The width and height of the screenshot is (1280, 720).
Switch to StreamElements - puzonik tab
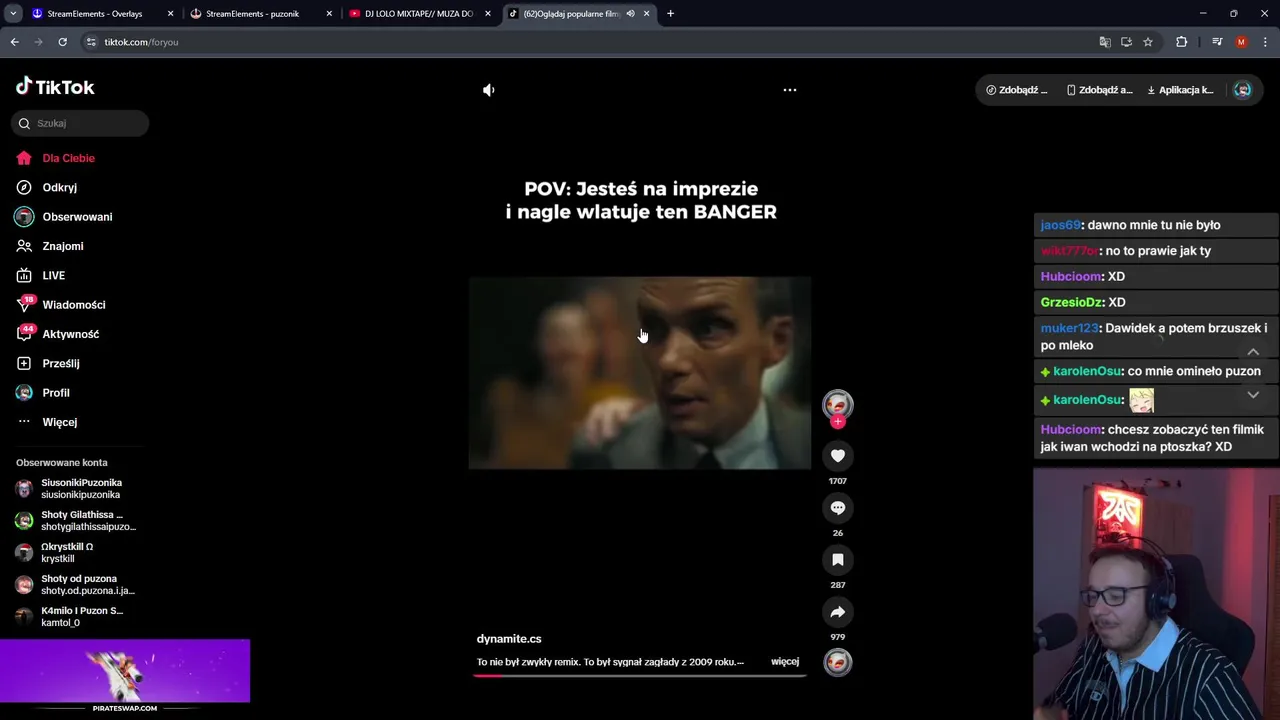(260, 14)
